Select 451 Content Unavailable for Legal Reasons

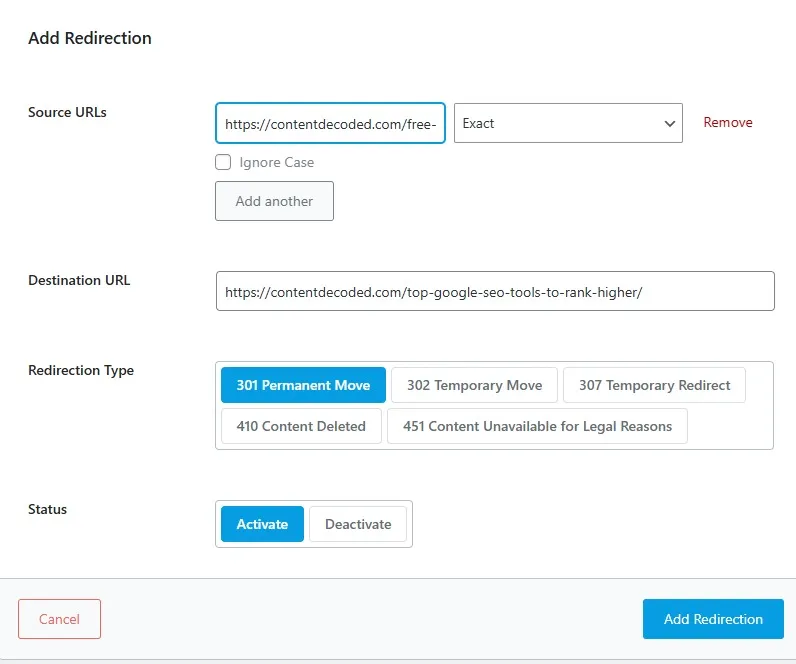[x=537, y=426]
